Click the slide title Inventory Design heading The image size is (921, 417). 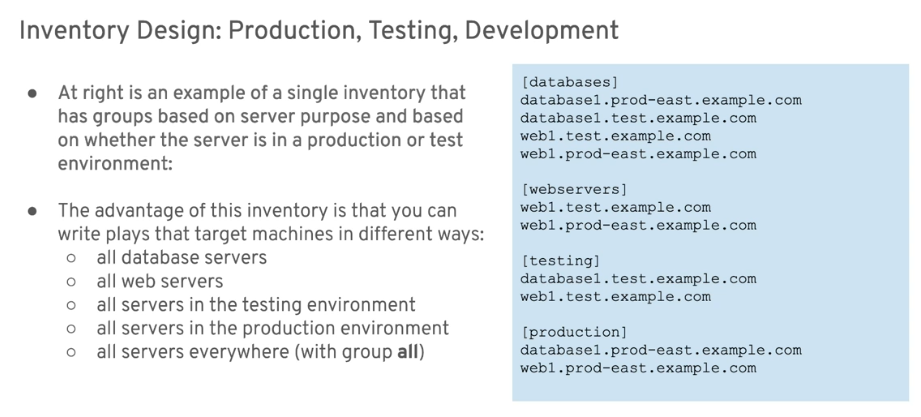(319, 31)
